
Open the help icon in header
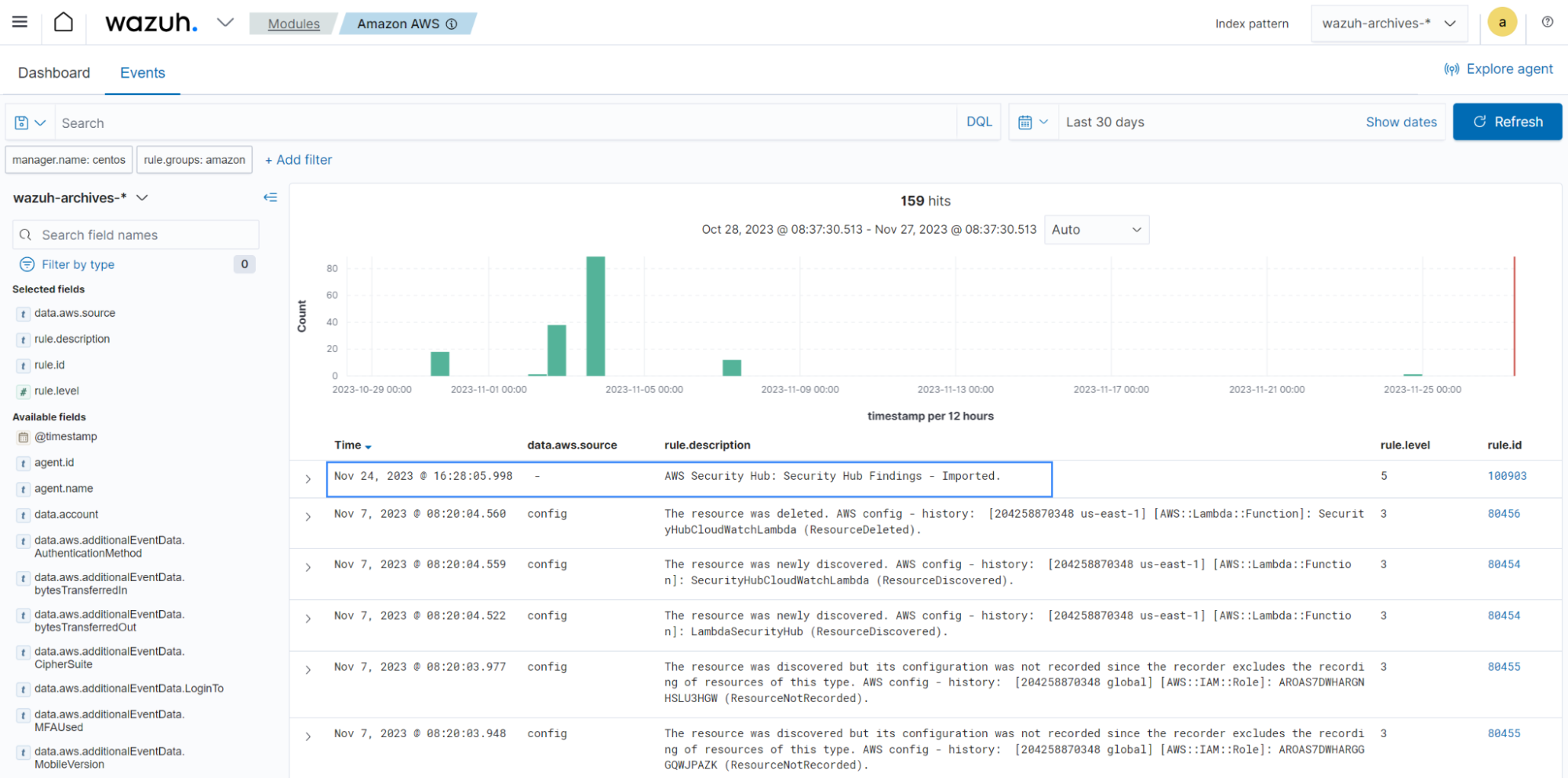point(1547,22)
